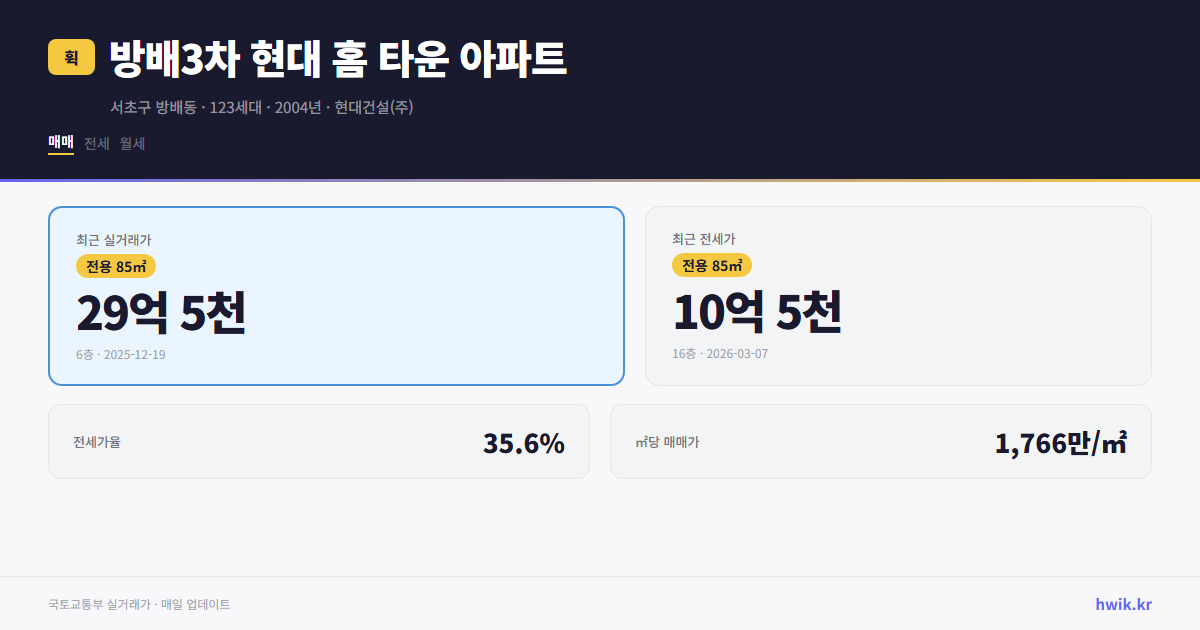The height and width of the screenshot is (630, 1200).
Task: Click the 전세가율 percentage card
Action: (319, 441)
